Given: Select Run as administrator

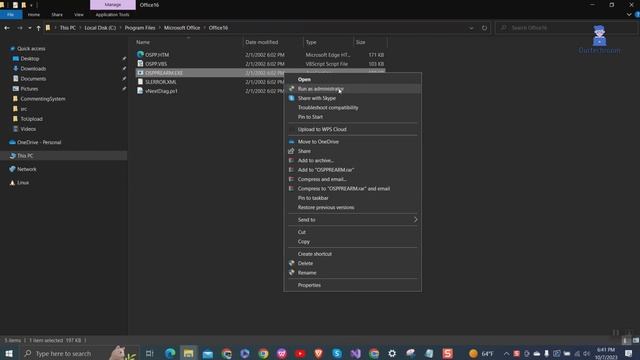Looking at the screenshot, I should [x=352, y=89].
